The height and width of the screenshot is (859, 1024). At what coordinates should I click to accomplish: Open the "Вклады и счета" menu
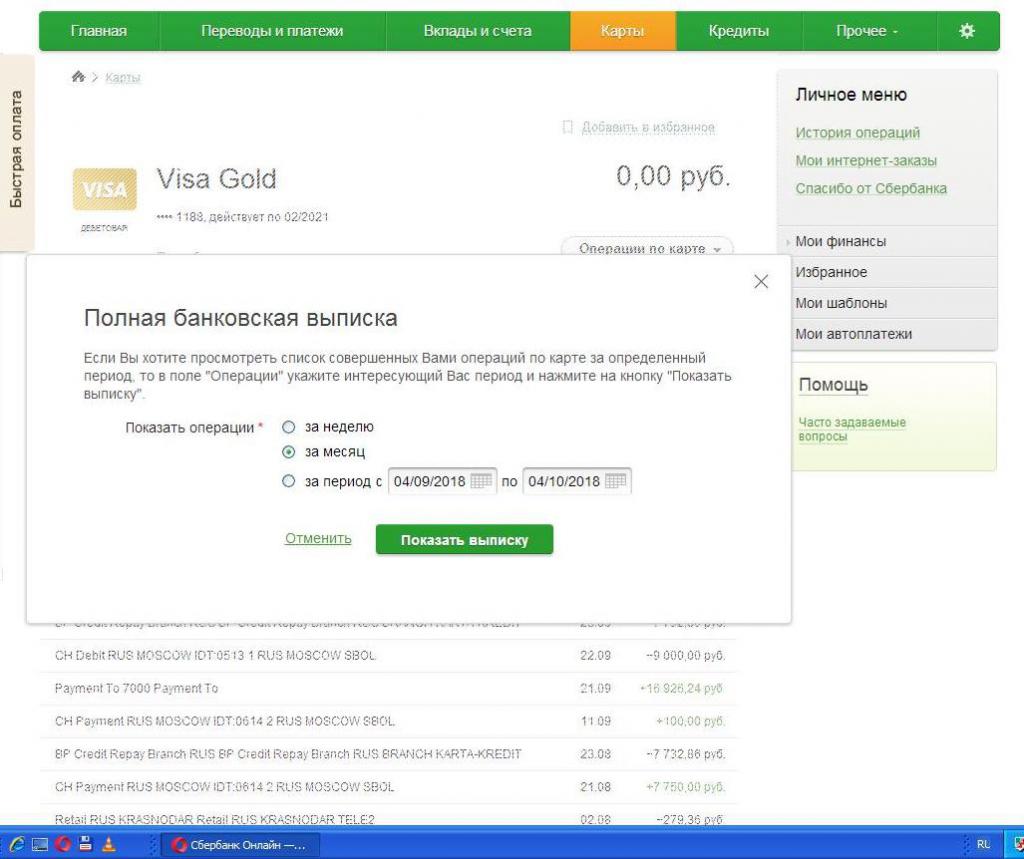(x=477, y=31)
